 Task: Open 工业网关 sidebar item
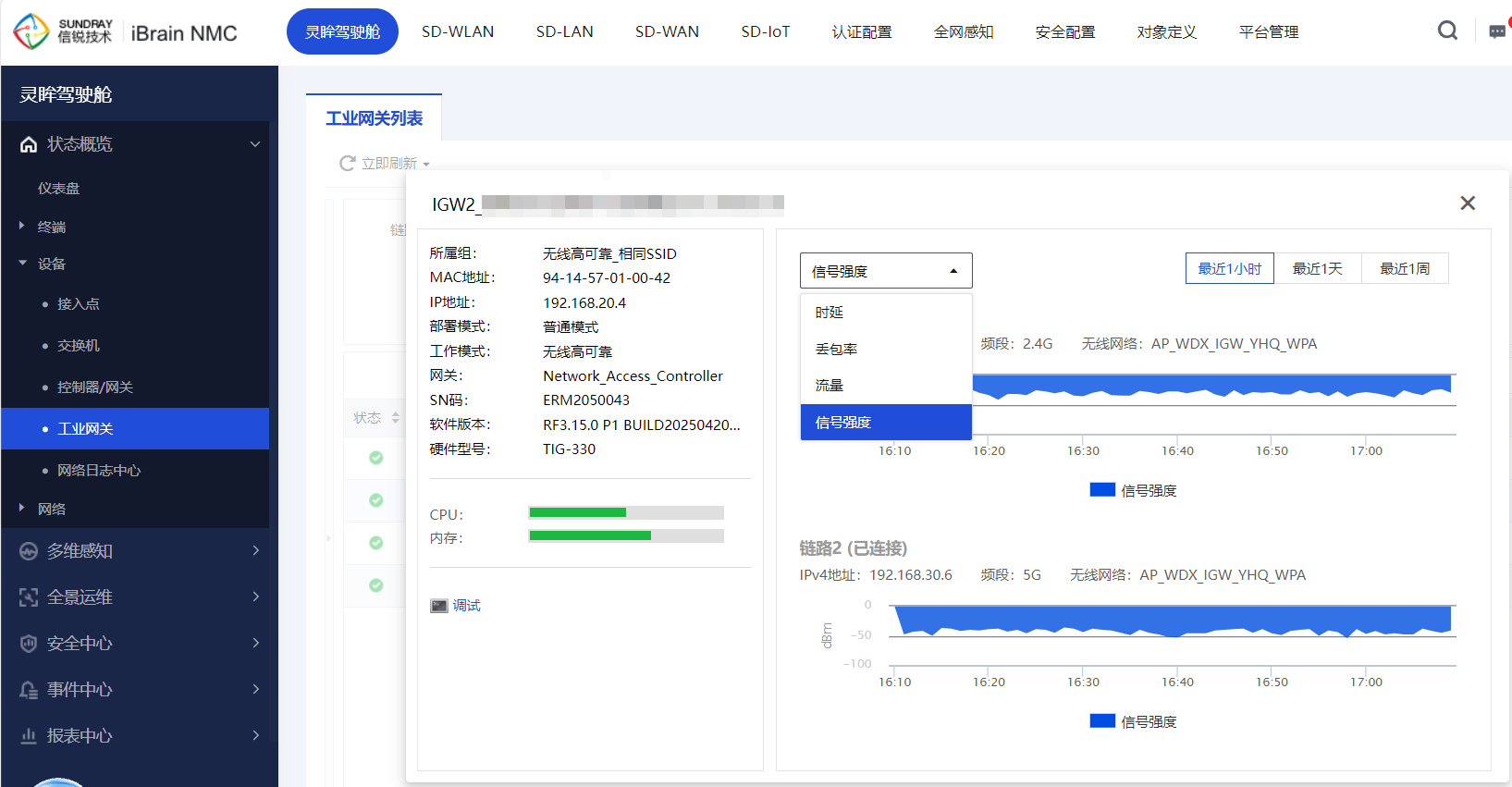(x=135, y=428)
